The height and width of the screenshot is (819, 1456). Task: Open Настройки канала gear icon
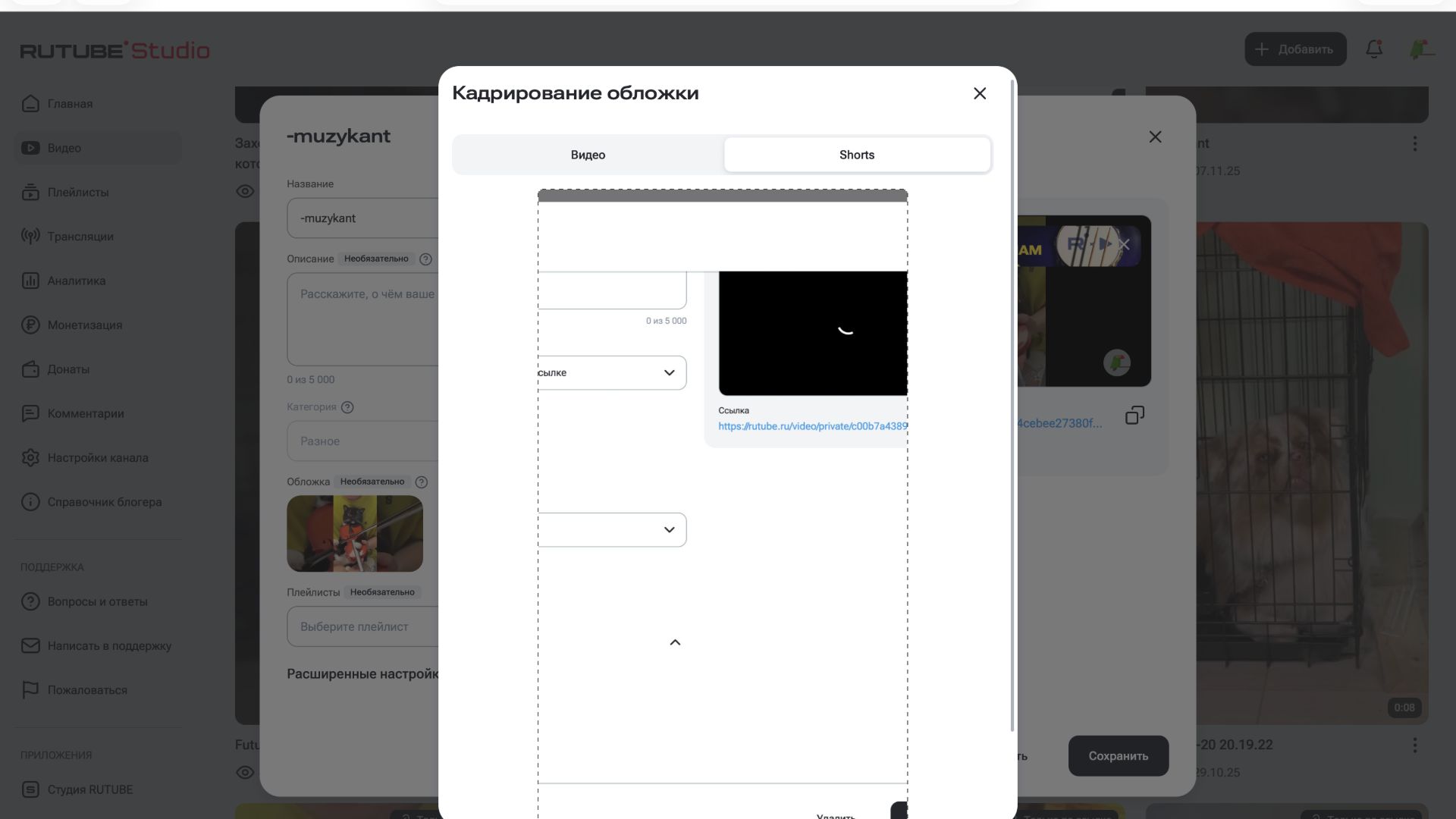[30, 458]
